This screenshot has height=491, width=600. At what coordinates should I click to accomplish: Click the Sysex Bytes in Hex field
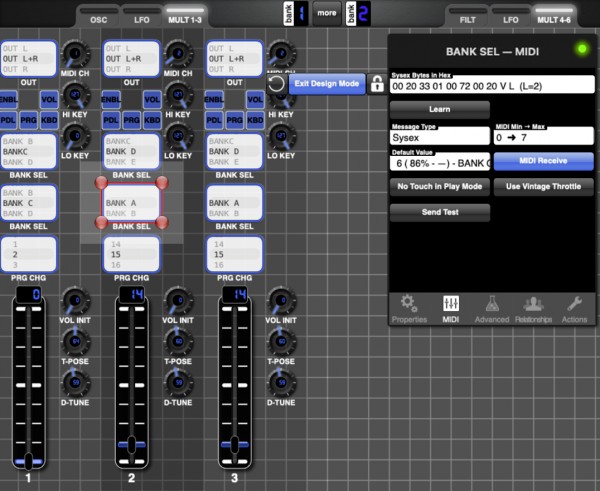(x=492, y=86)
